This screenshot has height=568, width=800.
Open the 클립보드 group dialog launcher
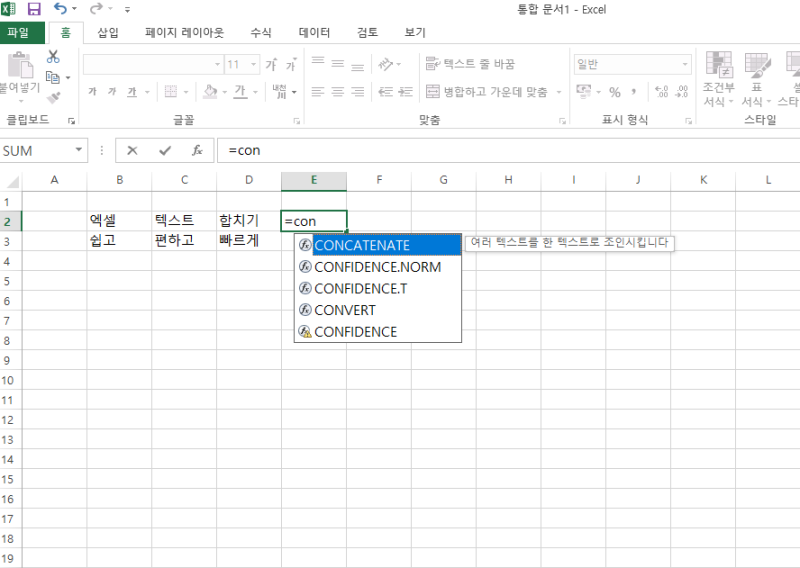71,121
